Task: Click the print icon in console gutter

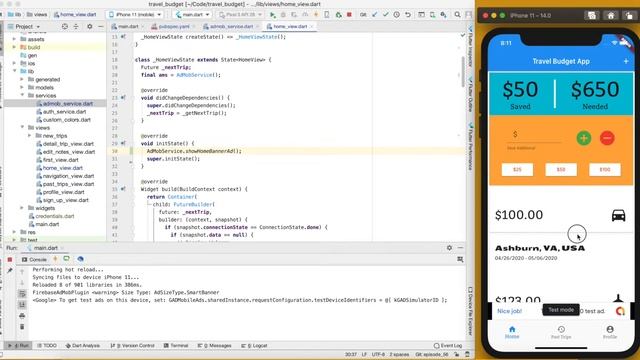Action: (22, 316)
